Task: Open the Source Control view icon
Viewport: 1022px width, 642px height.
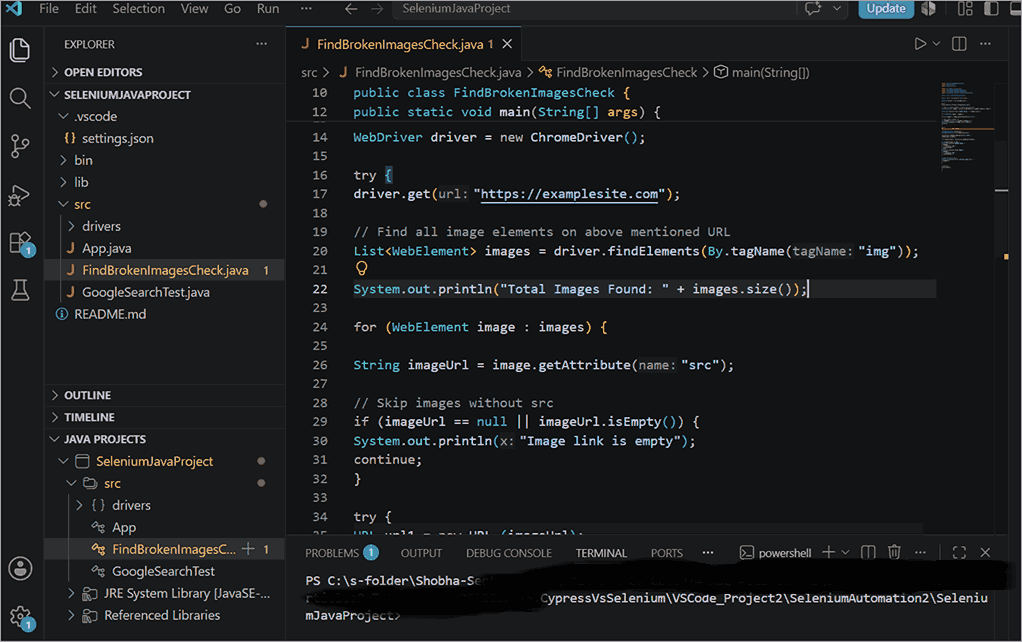Action: click(x=20, y=146)
